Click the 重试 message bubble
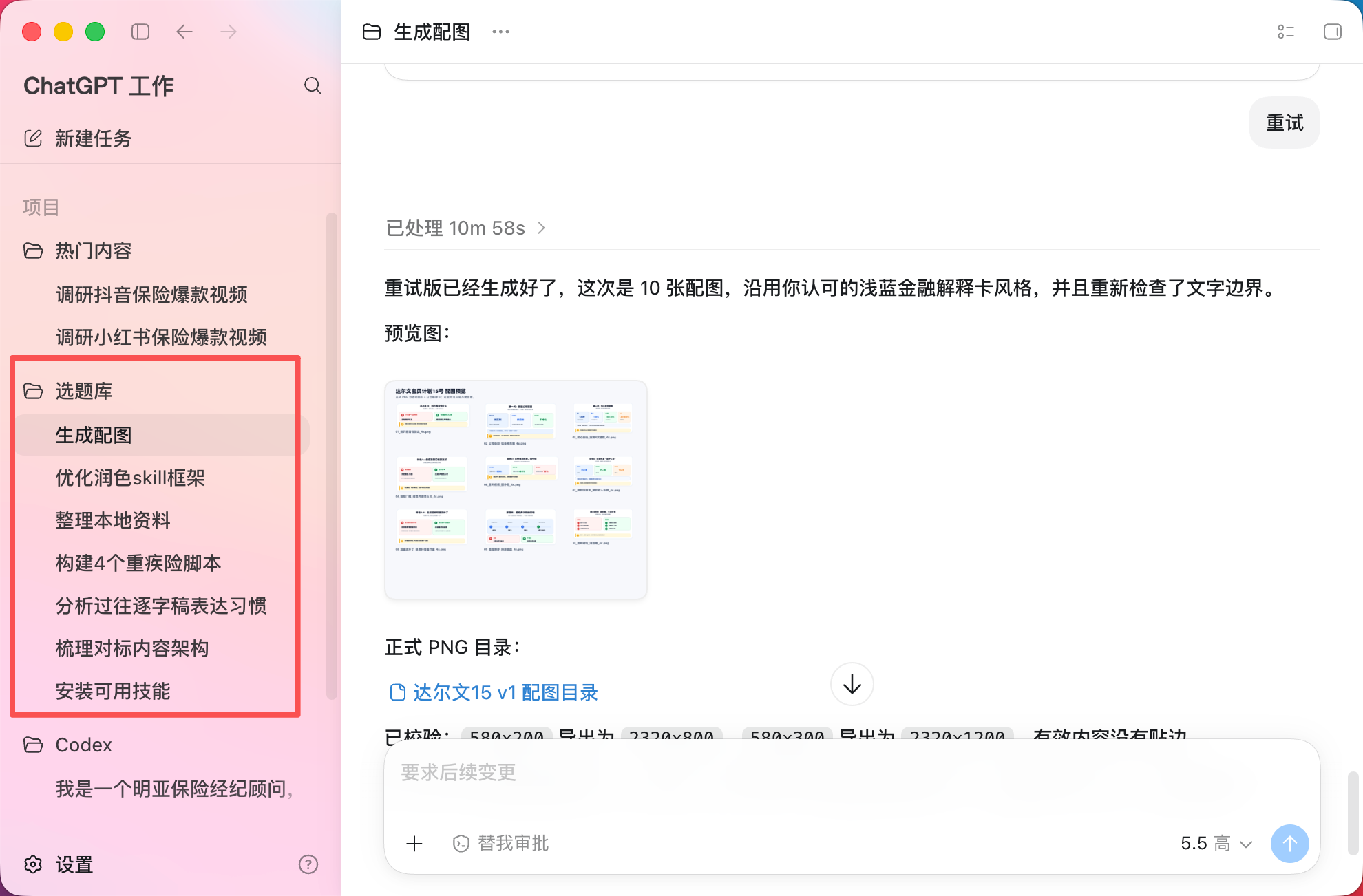 point(1285,122)
